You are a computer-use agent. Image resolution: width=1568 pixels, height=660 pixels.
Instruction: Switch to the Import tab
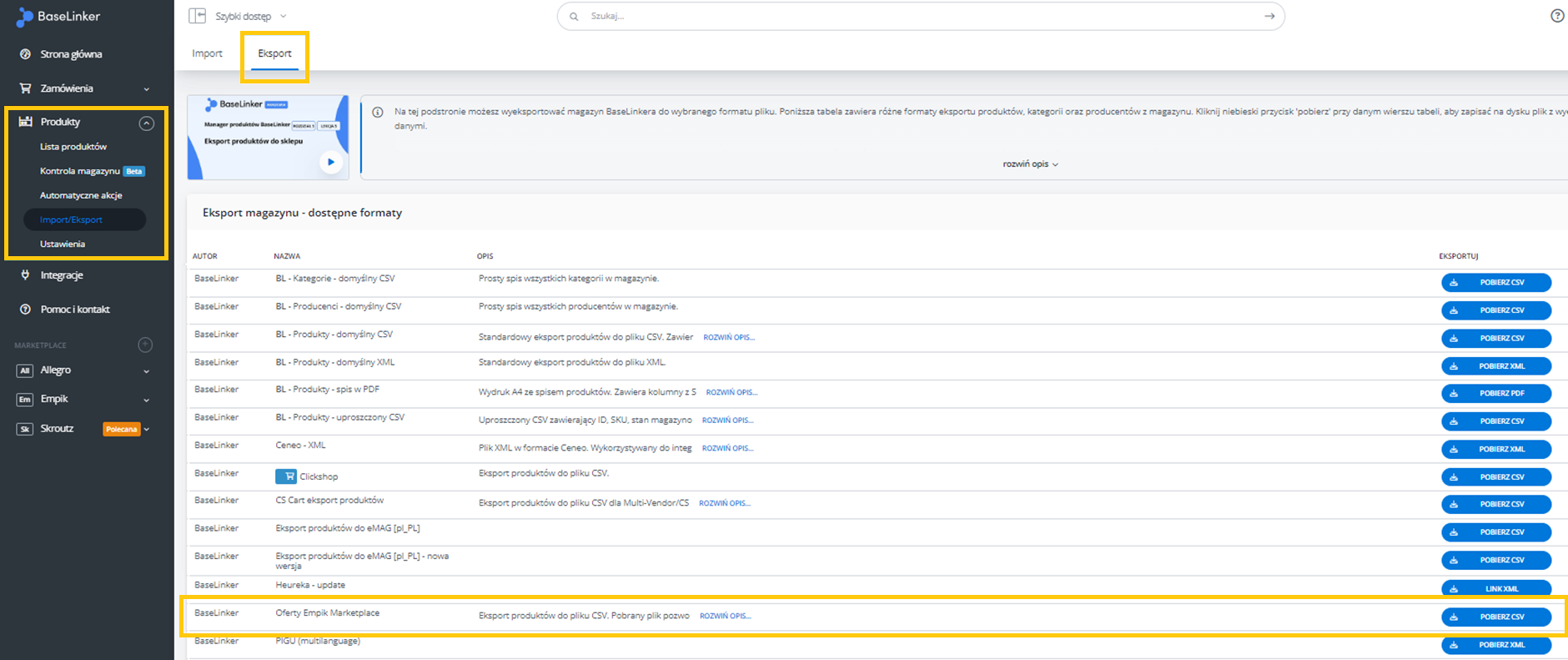click(207, 53)
